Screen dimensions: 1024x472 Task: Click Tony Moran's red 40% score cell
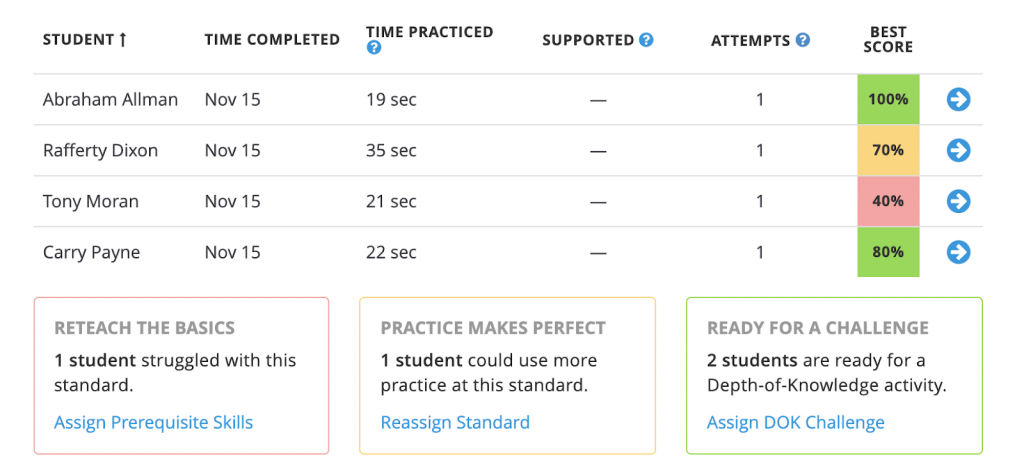coord(888,201)
